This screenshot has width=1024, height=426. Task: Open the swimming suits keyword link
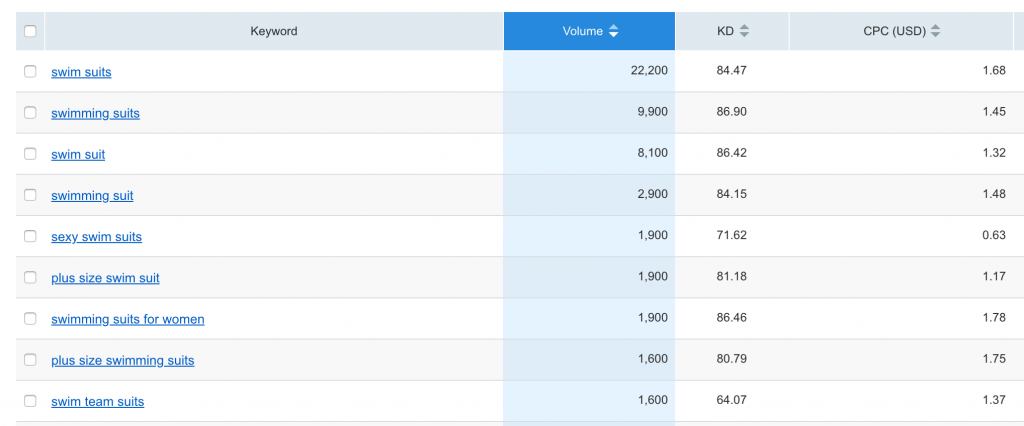[95, 113]
